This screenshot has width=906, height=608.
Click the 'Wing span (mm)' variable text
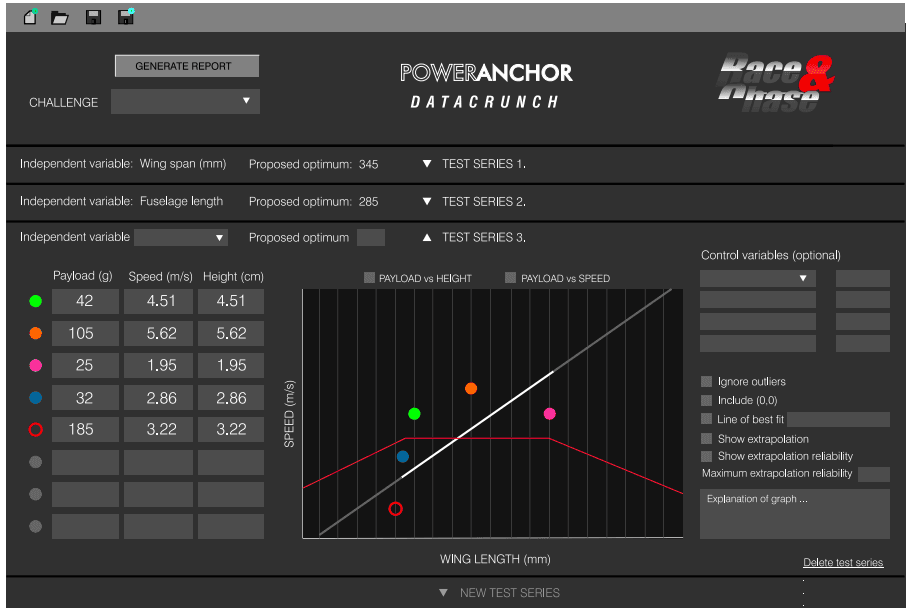pos(183,164)
